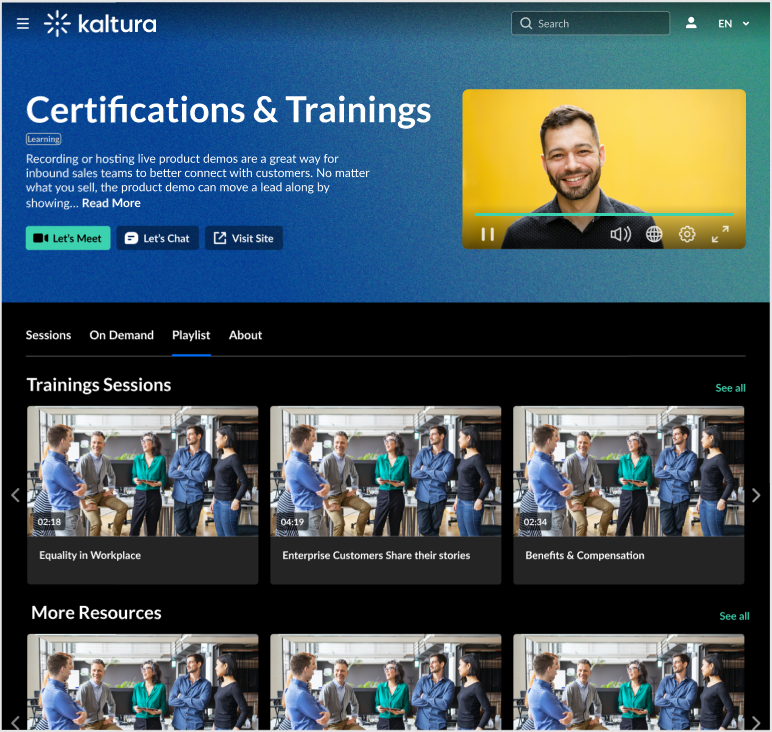Show previous Trainings Sessions carousel items
The width and height of the screenshot is (772, 732).
tap(15, 495)
